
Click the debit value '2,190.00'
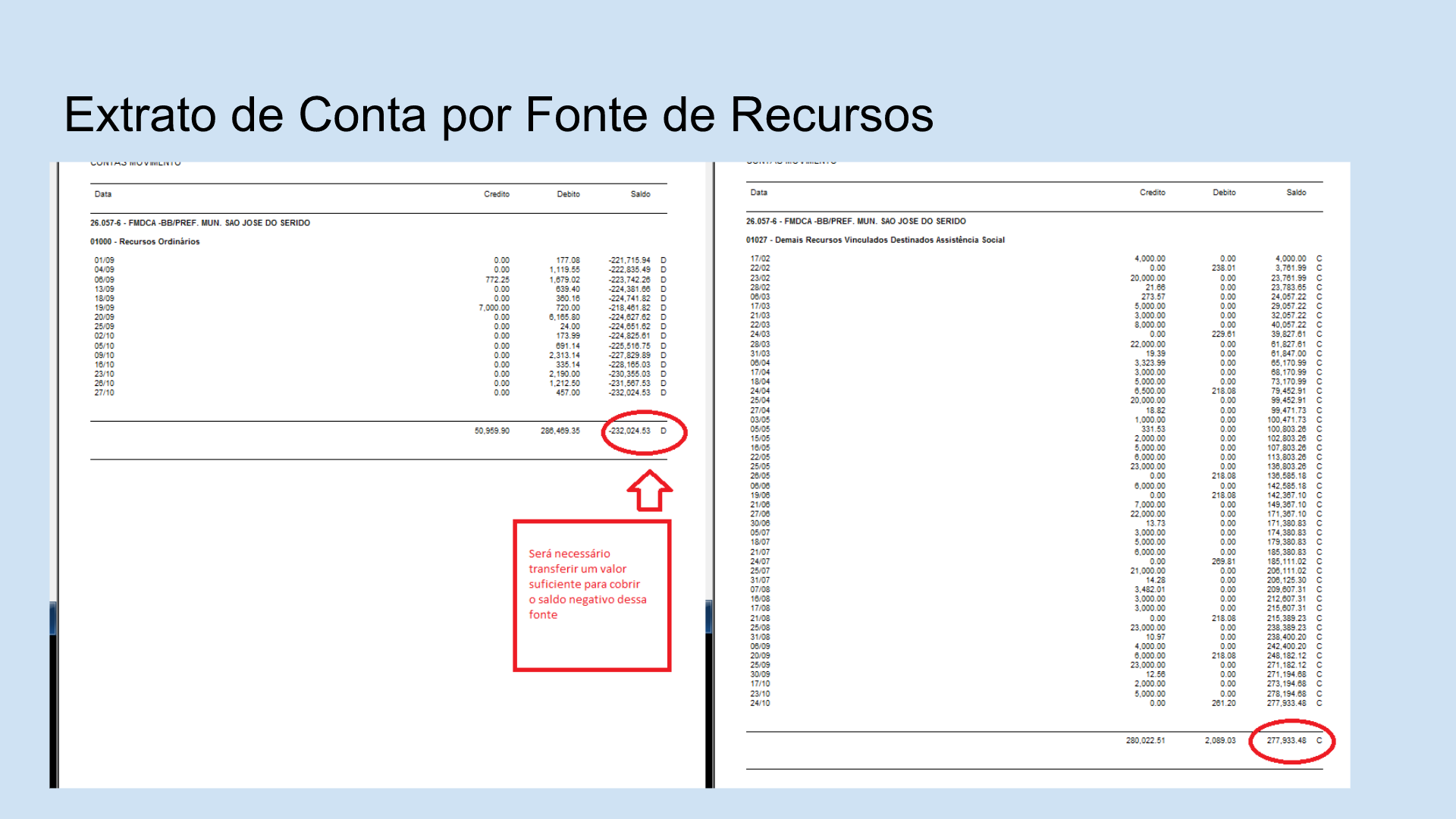tap(565, 374)
